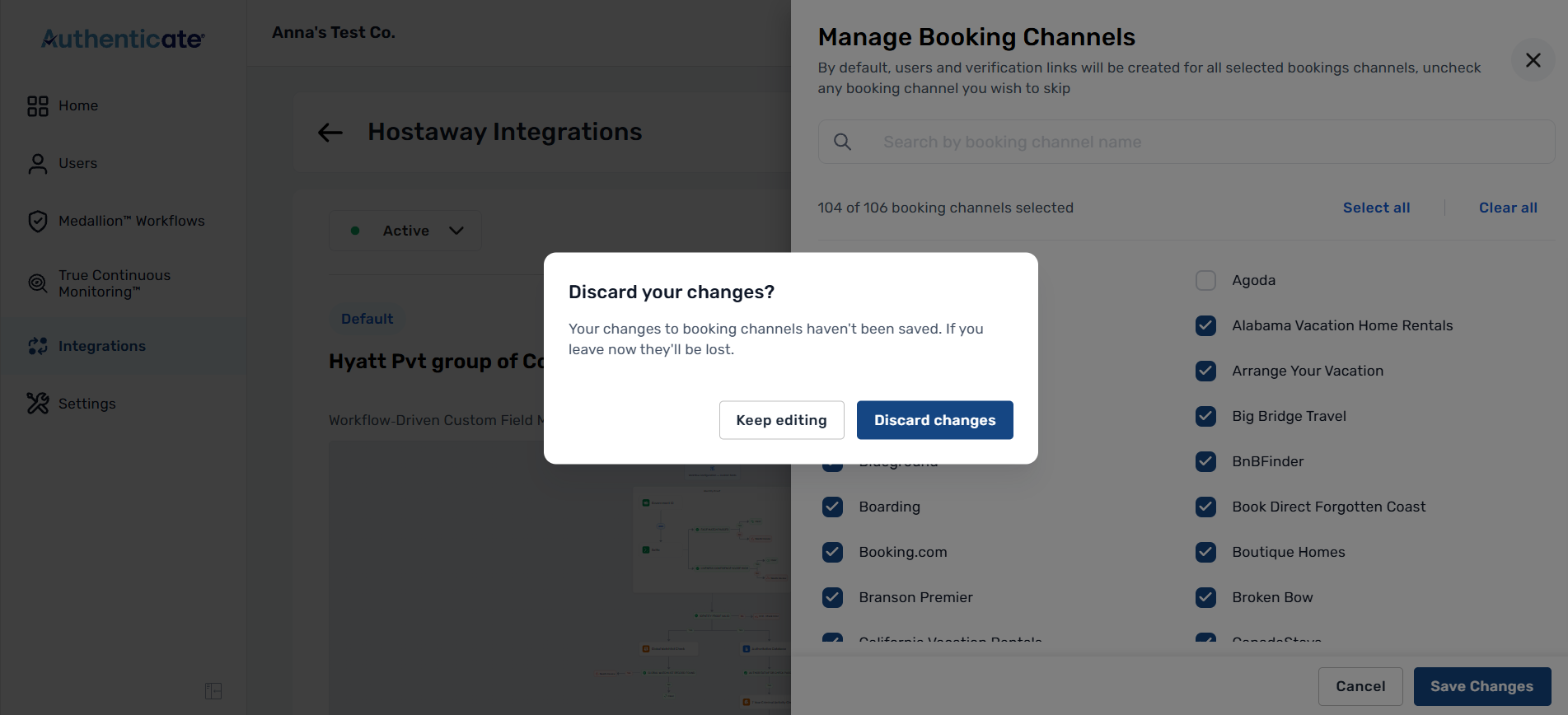Open Users via person icon
This screenshot has height=715, width=1568.
(x=38, y=164)
